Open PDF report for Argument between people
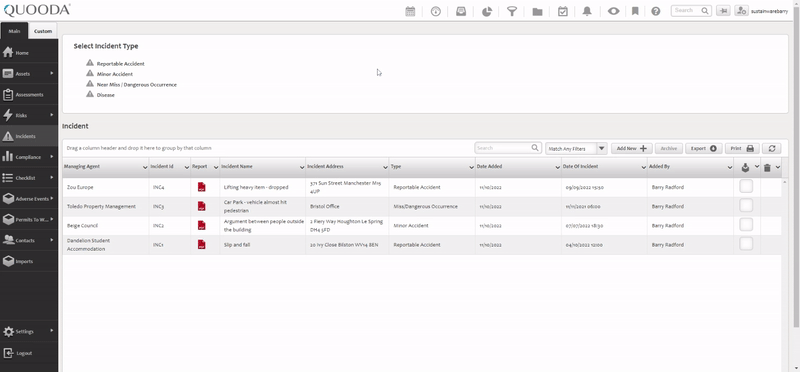 pyautogui.click(x=202, y=225)
